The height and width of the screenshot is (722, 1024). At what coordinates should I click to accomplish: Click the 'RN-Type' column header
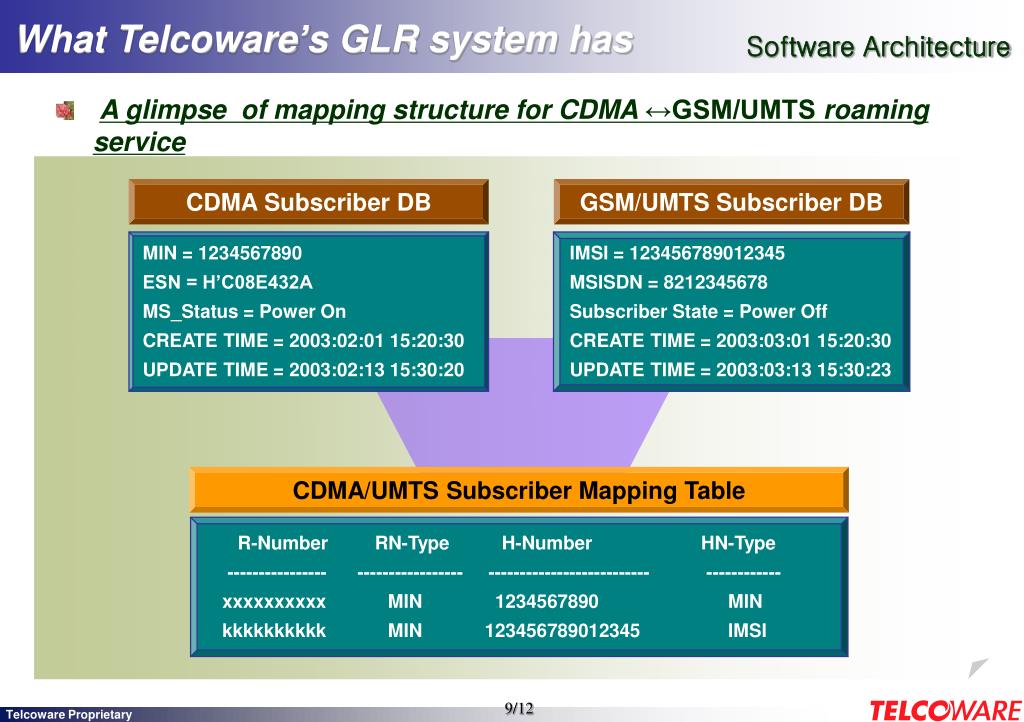pyautogui.click(x=411, y=543)
